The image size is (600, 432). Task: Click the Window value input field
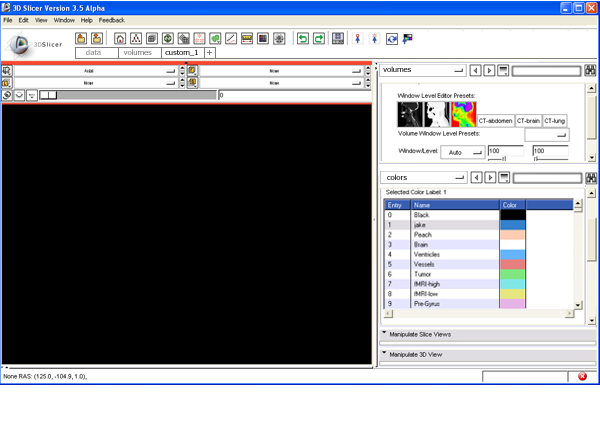click(x=506, y=151)
